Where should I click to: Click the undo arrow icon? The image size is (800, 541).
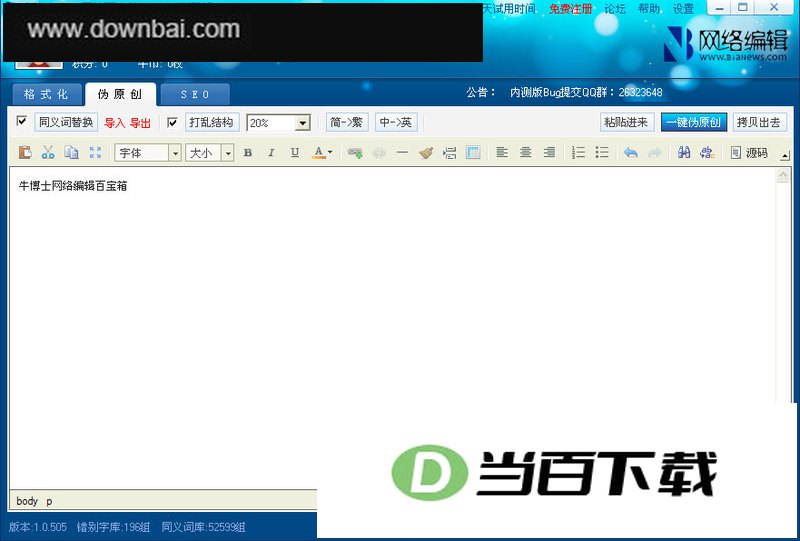[631, 153]
